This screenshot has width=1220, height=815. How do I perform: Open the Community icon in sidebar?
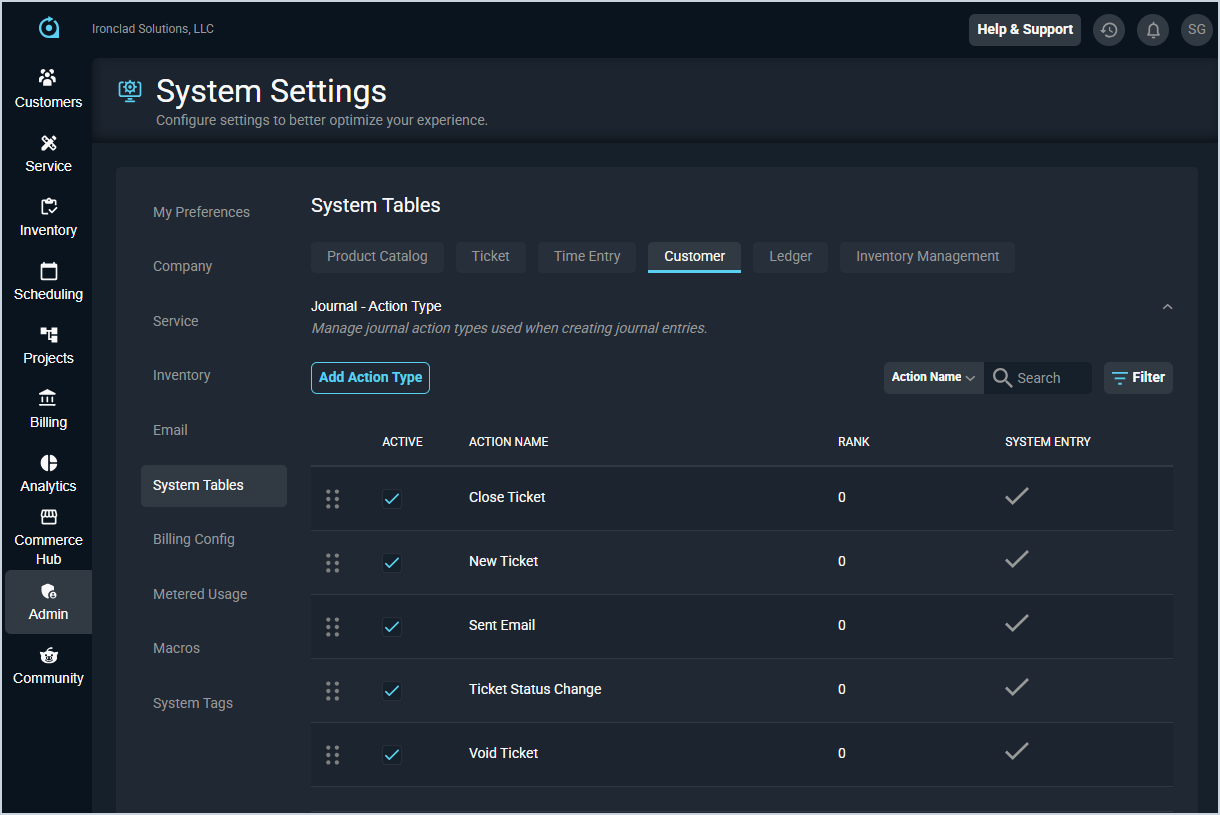click(x=48, y=656)
